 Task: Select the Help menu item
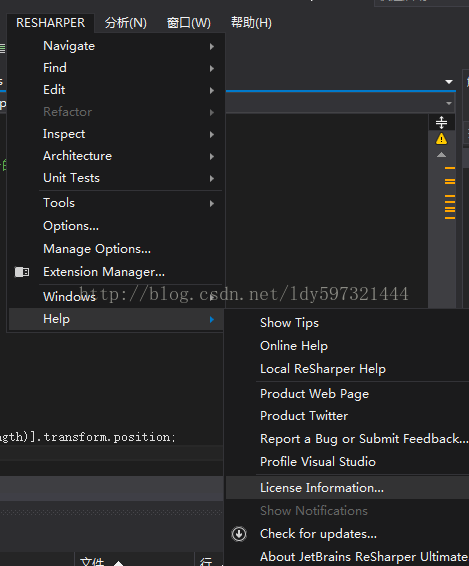[116, 319]
